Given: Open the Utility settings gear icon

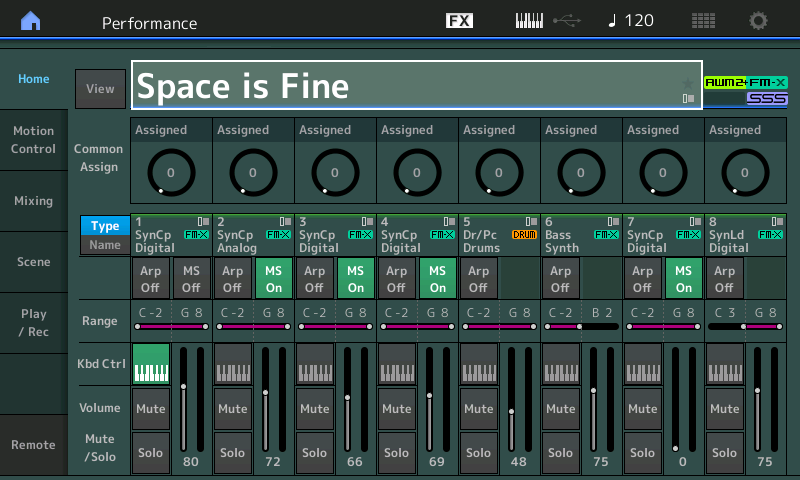Looking at the screenshot, I should (x=759, y=21).
